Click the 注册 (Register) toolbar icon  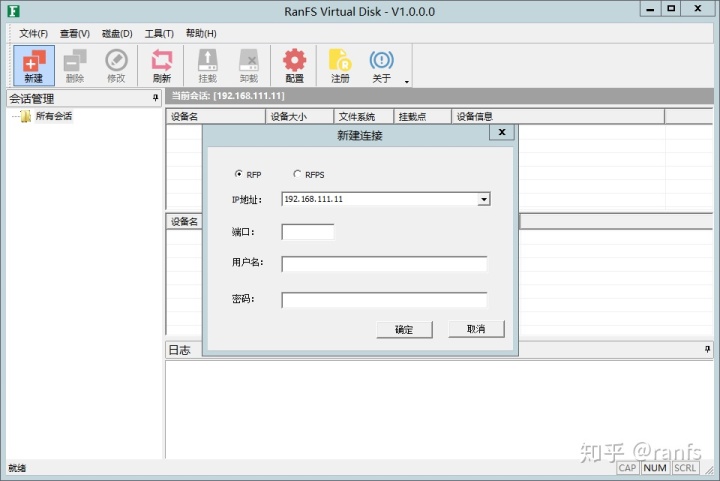pos(340,66)
